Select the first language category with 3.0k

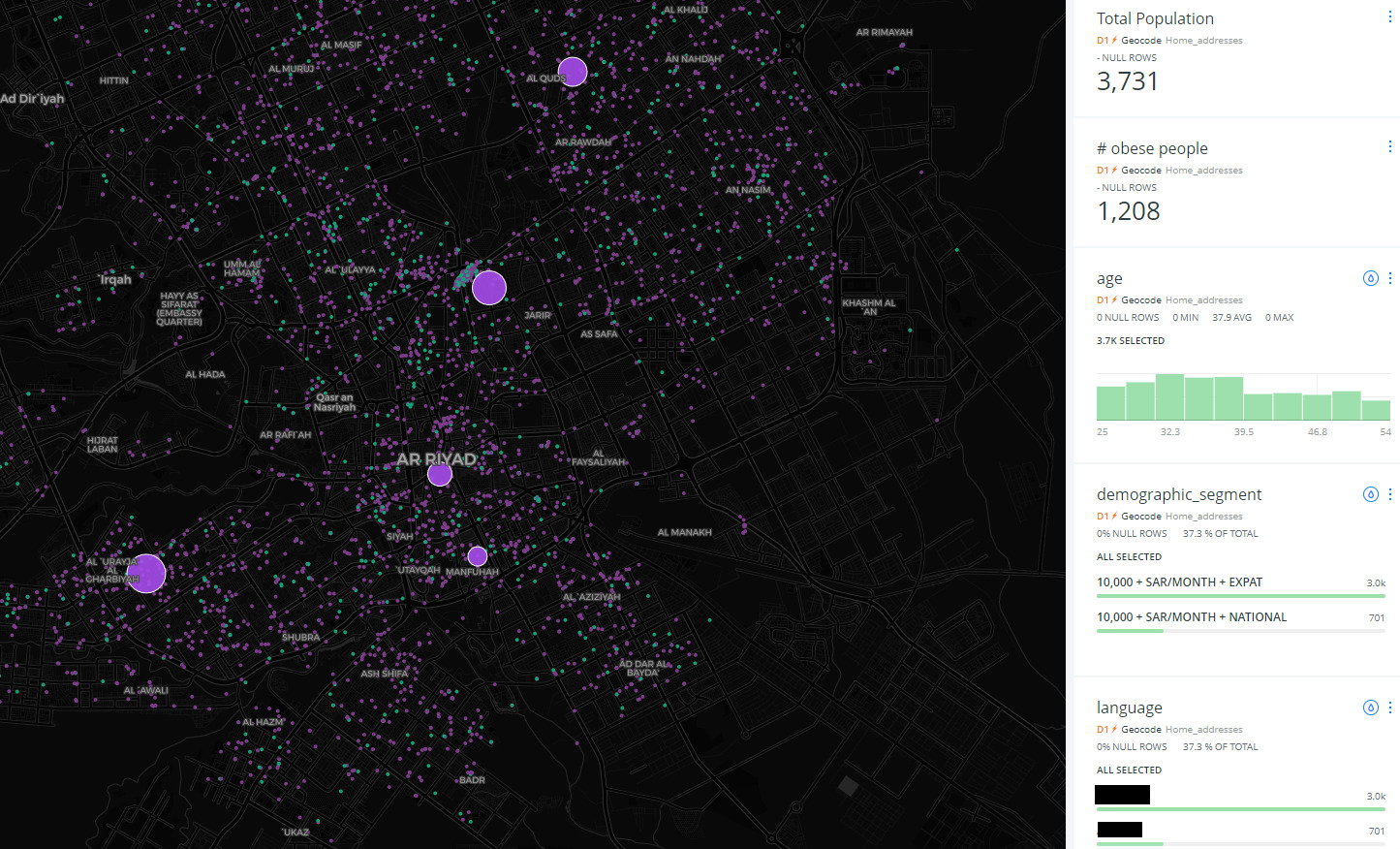click(1122, 795)
